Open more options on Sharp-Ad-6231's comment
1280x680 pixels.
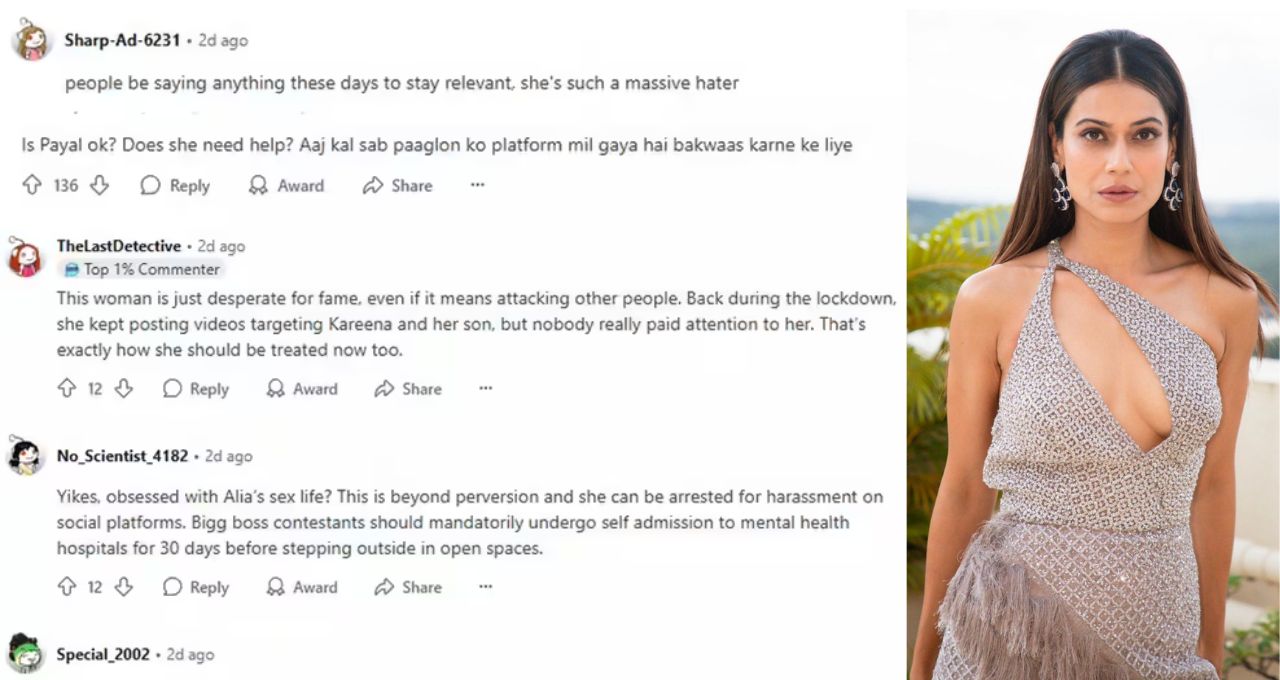pos(477,185)
